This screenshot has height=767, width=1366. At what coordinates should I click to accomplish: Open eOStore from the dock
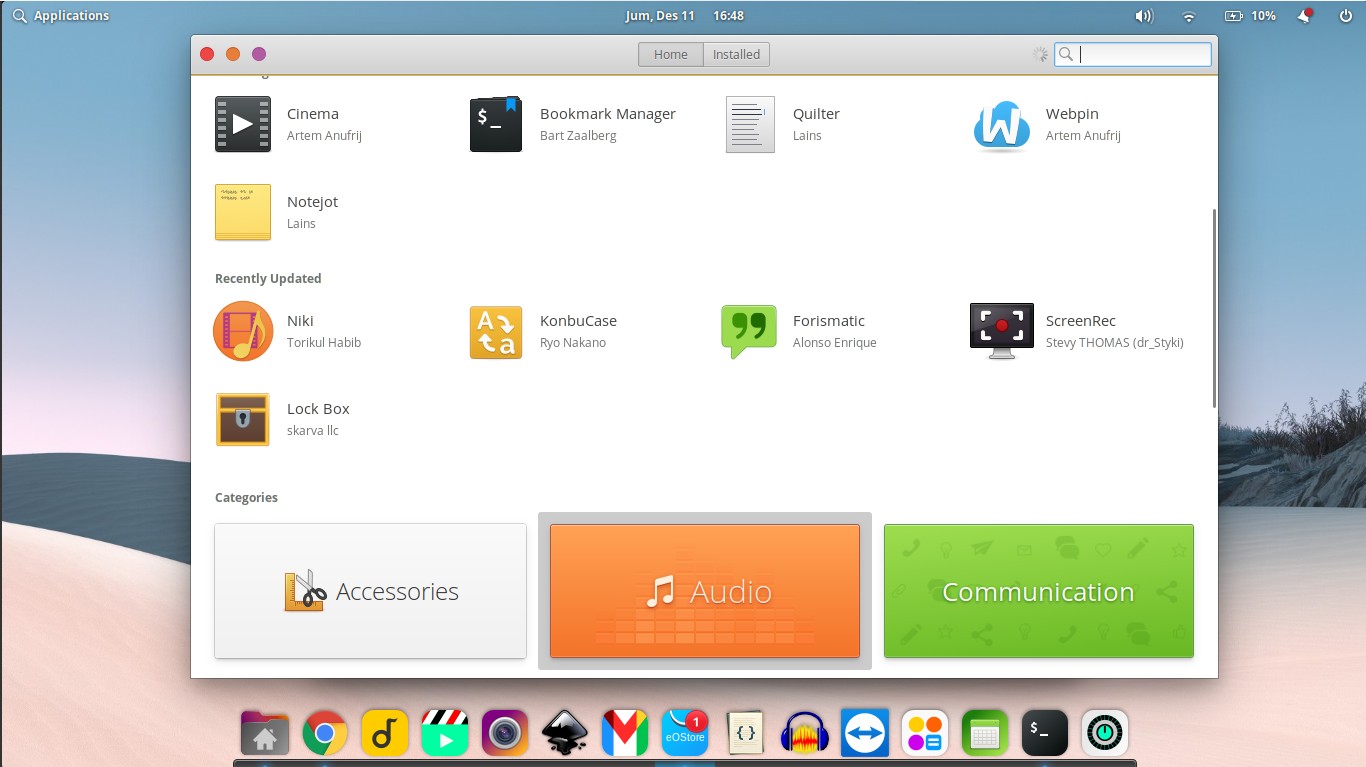tap(685, 734)
